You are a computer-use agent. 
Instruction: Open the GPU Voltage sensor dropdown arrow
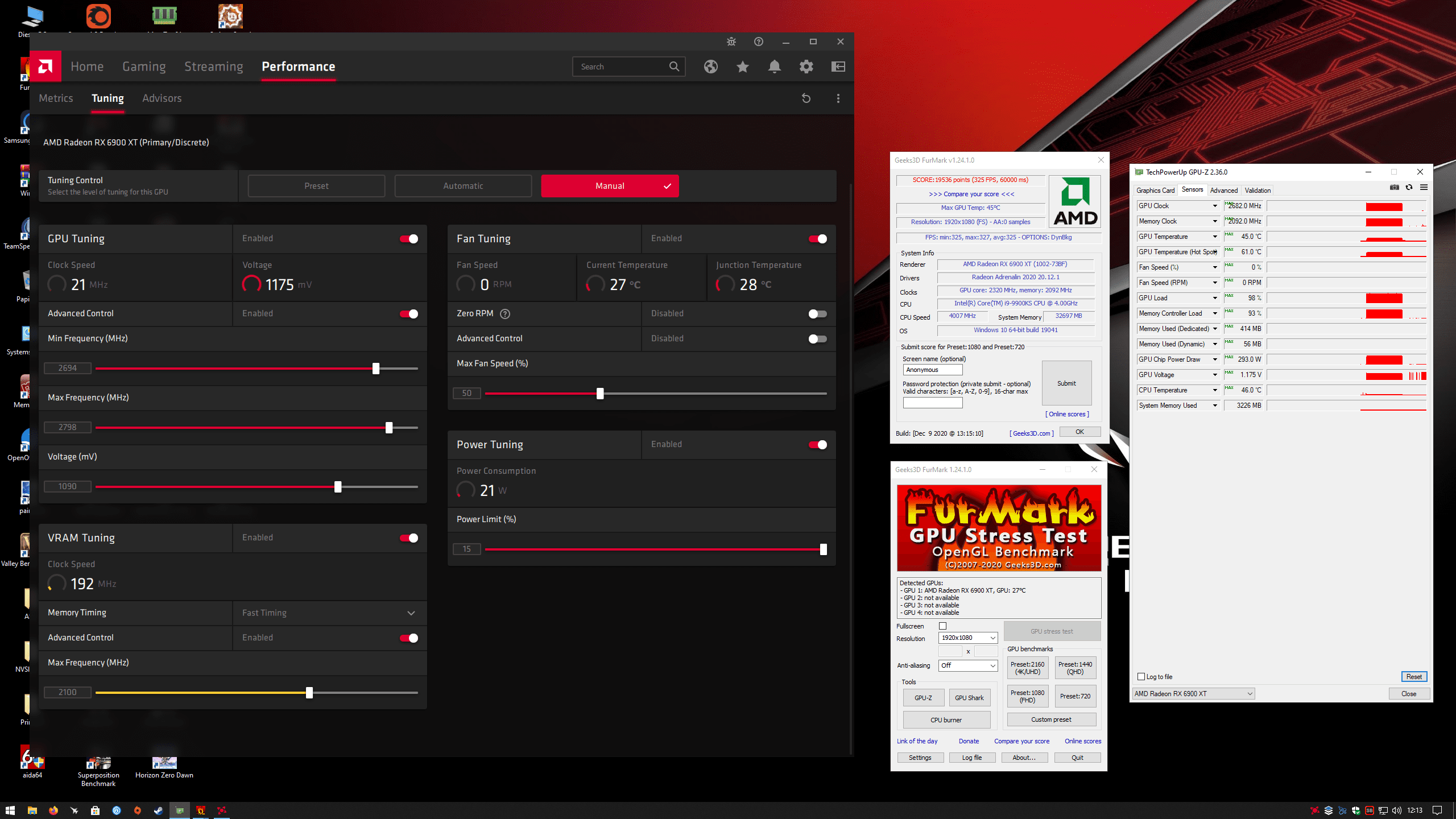[x=1215, y=375]
